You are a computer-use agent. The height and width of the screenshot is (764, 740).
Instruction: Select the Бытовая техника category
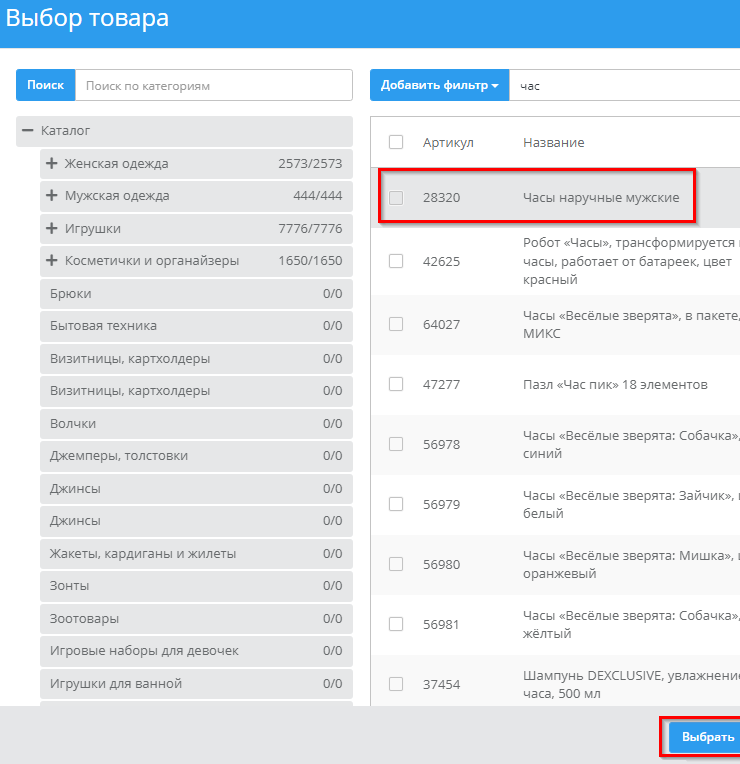(x=104, y=326)
